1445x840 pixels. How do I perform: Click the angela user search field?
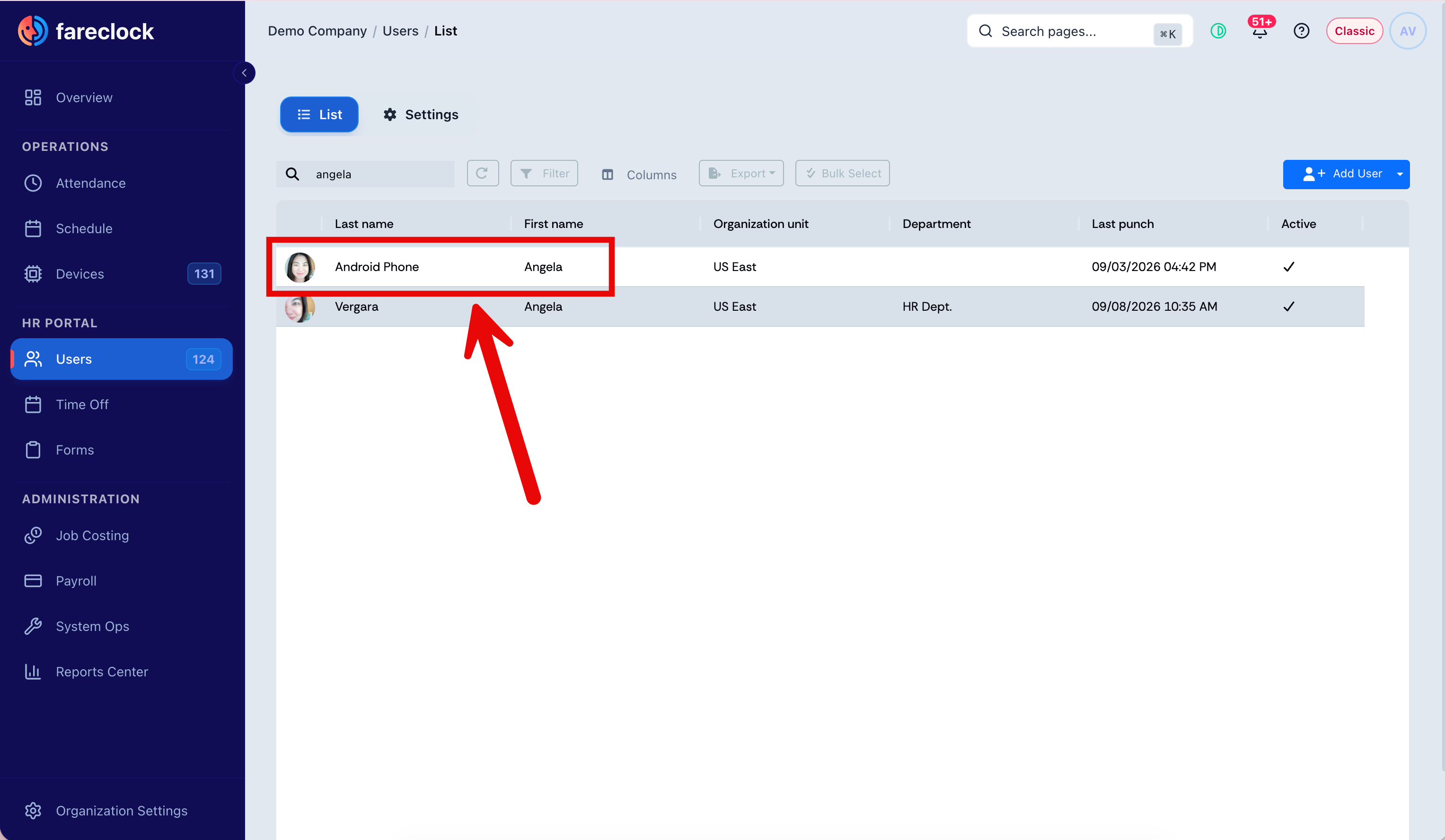coord(365,175)
